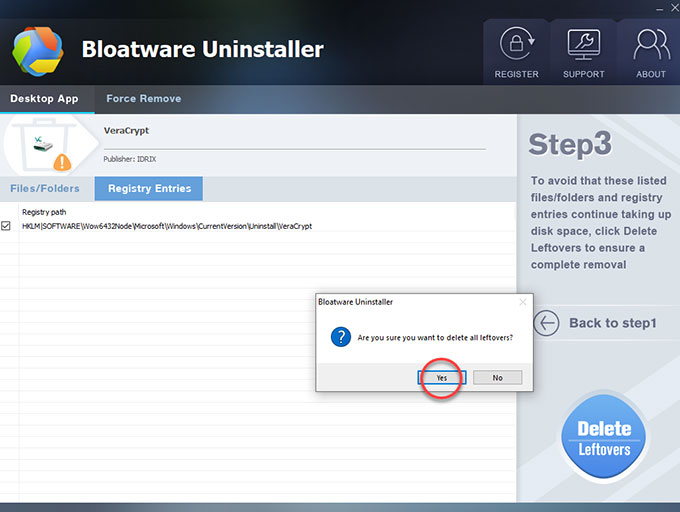The width and height of the screenshot is (680, 512).
Task: Go Back to step1 link
Action: pos(613,323)
